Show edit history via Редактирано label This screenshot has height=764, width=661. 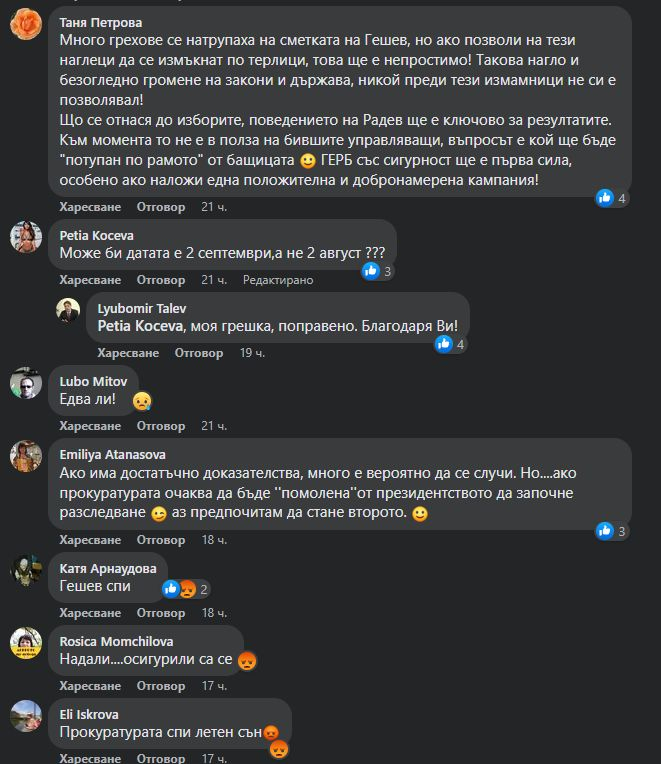point(278,280)
